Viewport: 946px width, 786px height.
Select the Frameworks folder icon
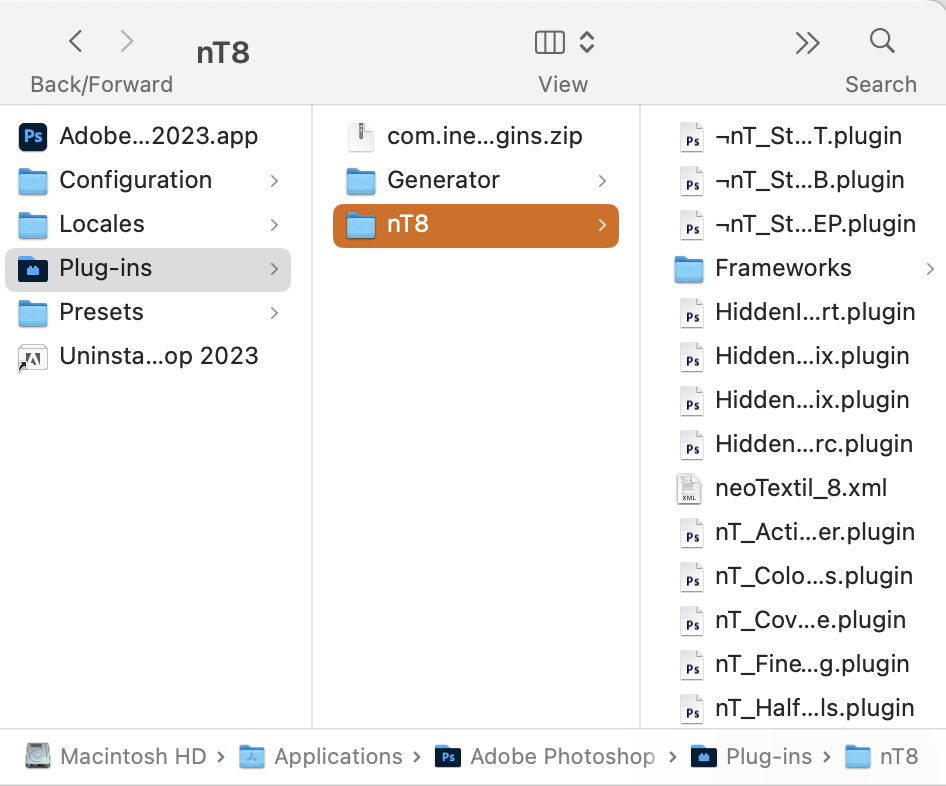coord(688,269)
